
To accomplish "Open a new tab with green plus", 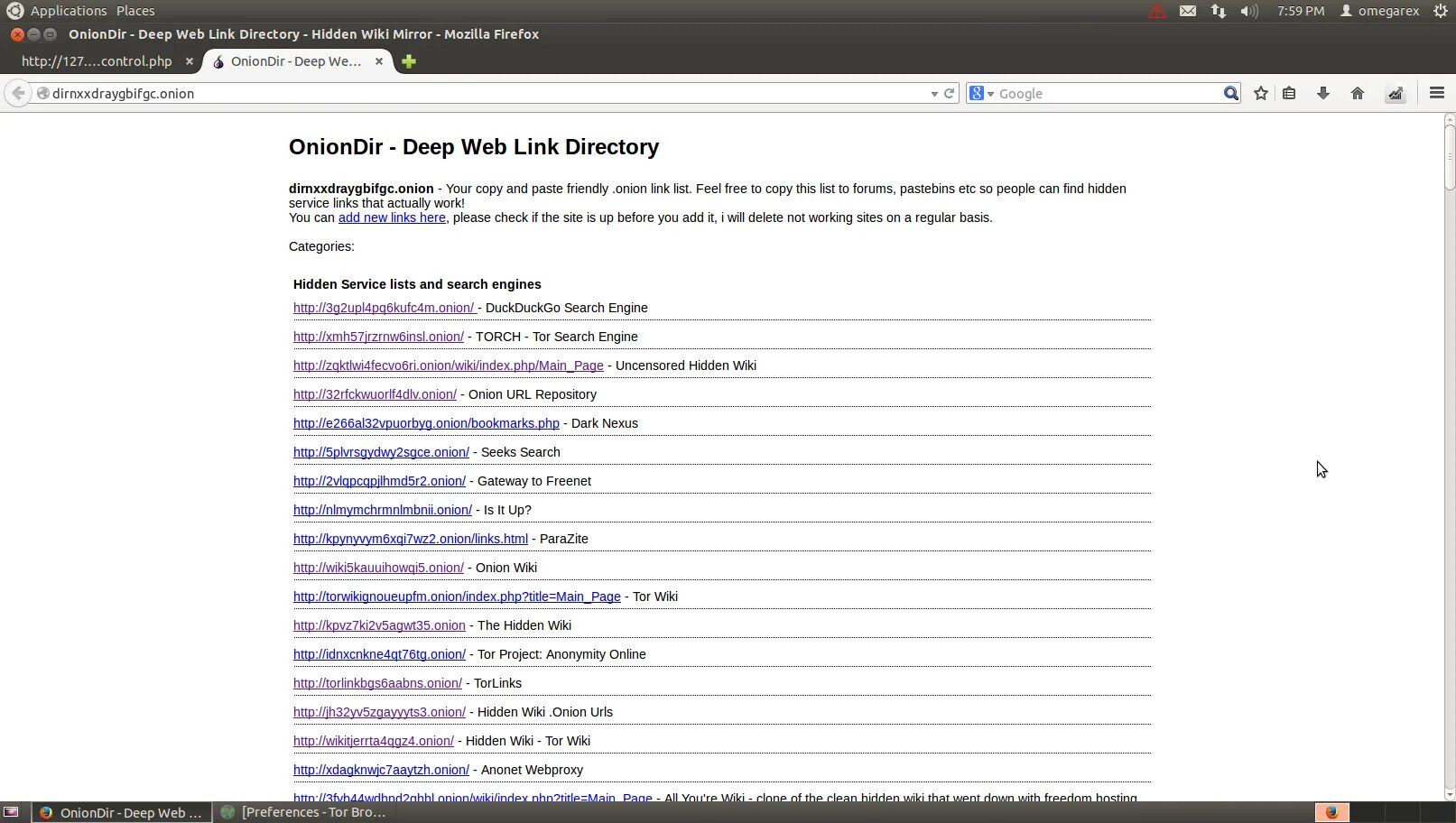I will click(409, 61).
